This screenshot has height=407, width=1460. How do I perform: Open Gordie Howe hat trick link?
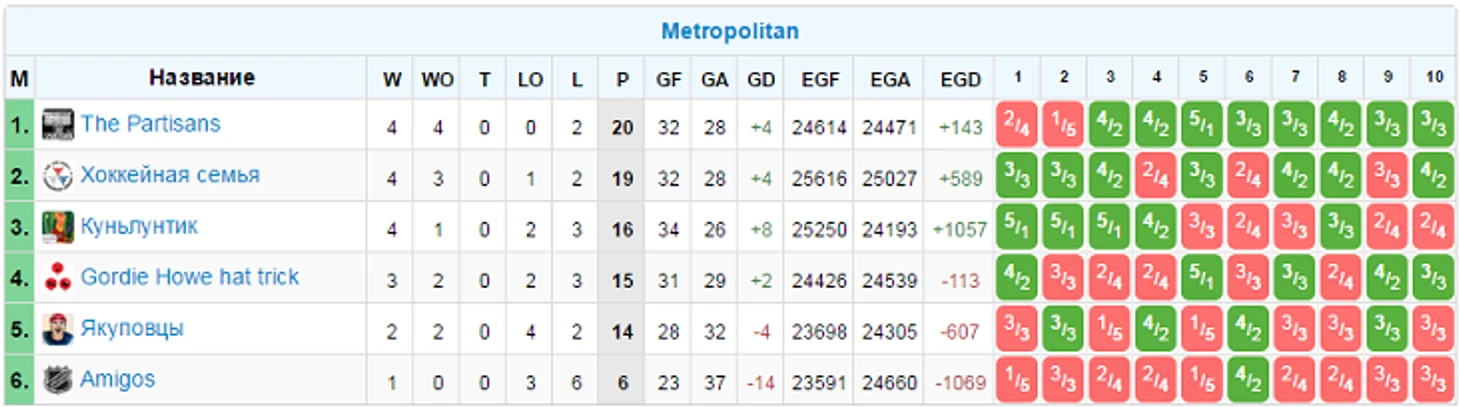tap(189, 277)
